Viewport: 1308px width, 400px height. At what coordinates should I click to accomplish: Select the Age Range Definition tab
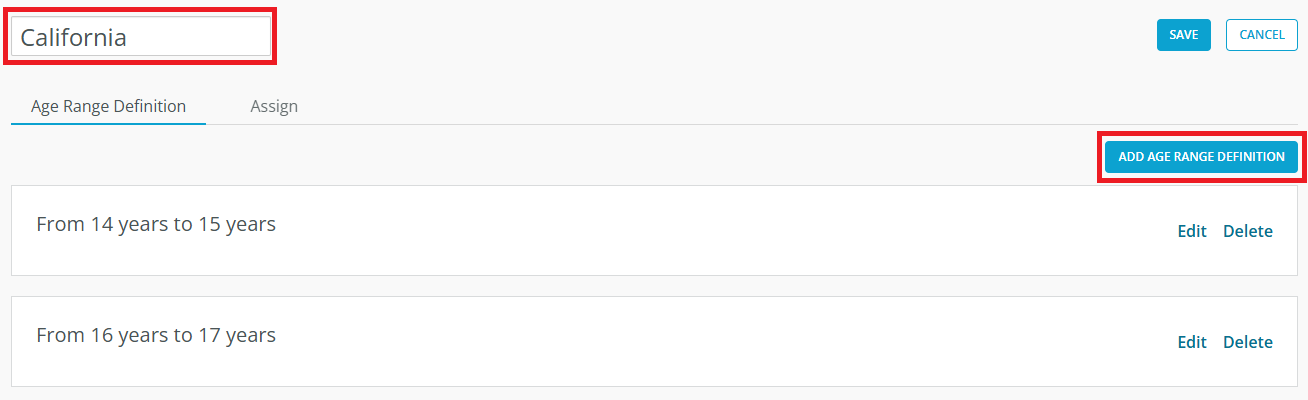[108, 106]
